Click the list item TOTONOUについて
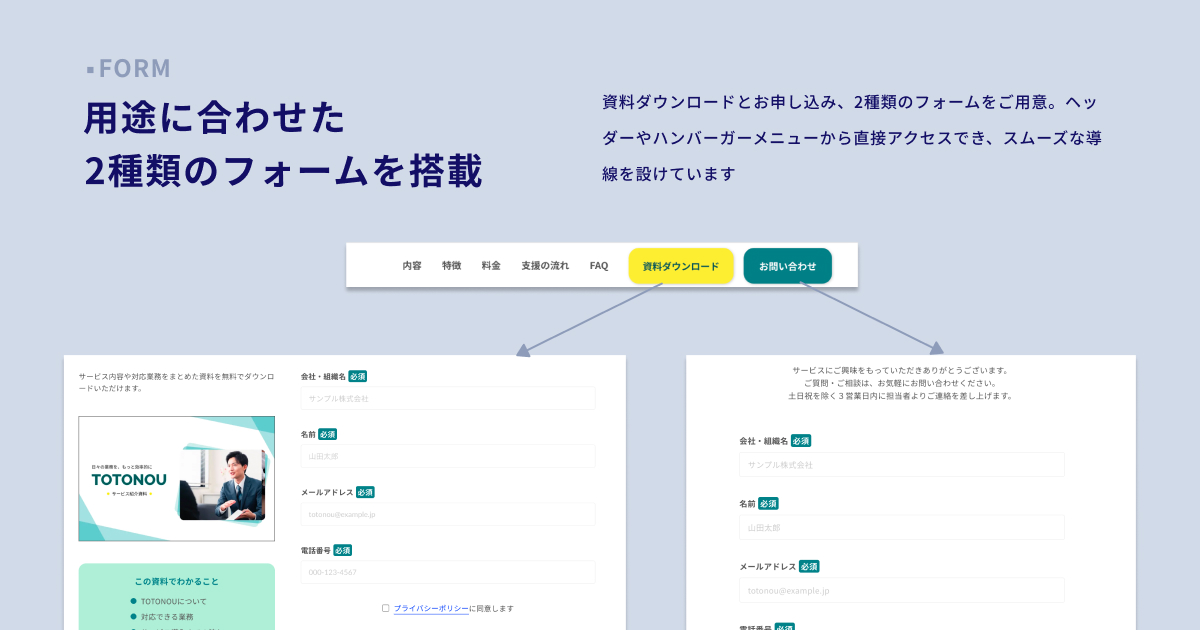Screen dimensions: 1200x630 [174, 601]
